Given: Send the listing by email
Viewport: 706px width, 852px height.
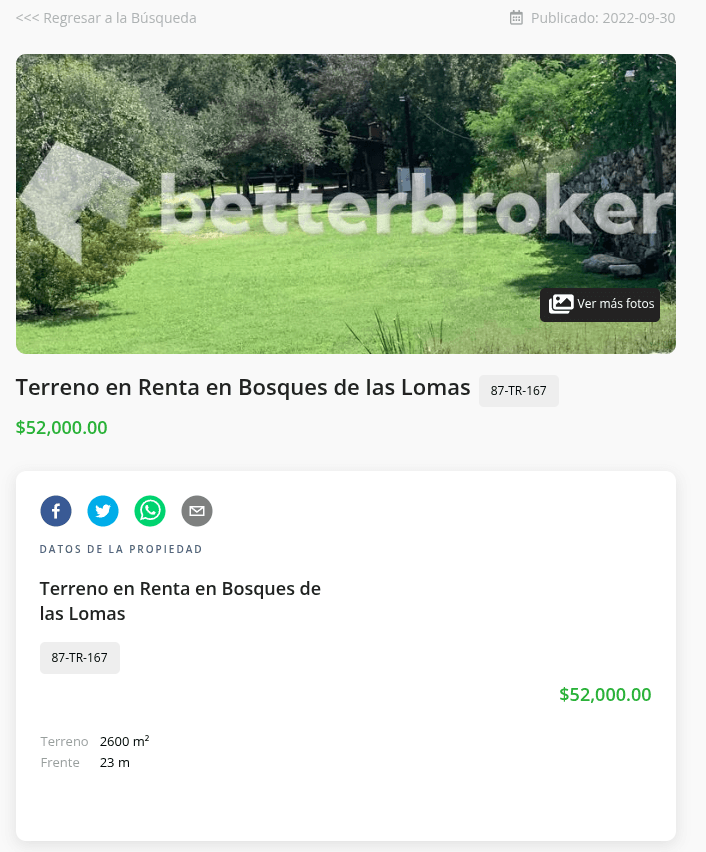Looking at the screenshot, I should 197,511.
